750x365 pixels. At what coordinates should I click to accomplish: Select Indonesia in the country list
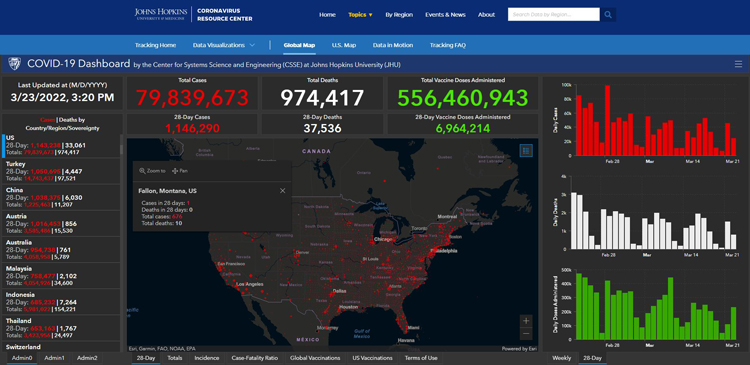[x=61, y=302]
